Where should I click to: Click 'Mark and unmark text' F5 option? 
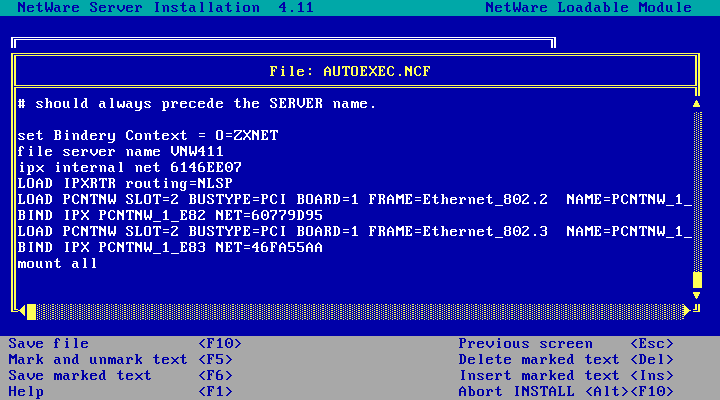pyautogui.click(x=120, y=360)
